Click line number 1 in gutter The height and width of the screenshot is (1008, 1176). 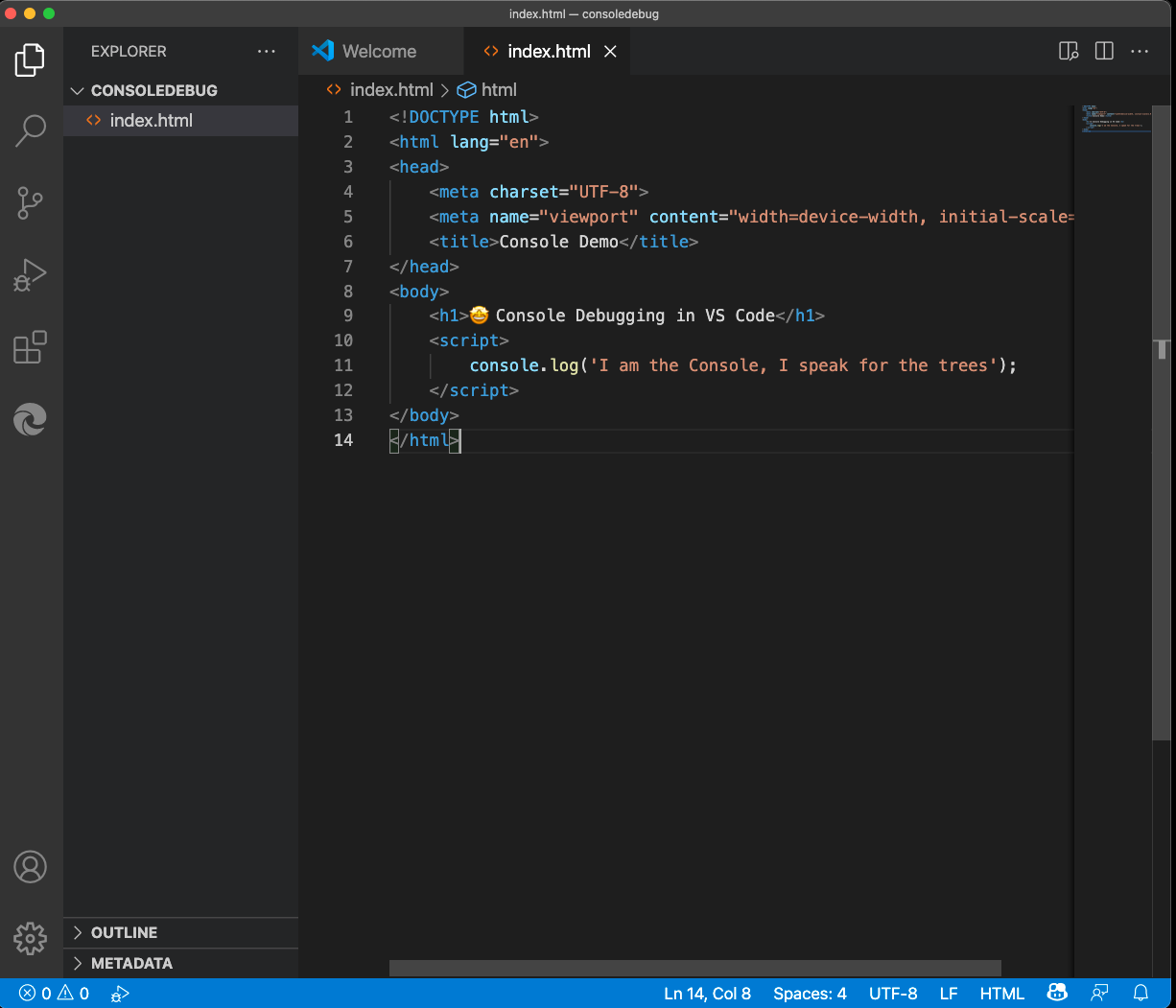348,117
